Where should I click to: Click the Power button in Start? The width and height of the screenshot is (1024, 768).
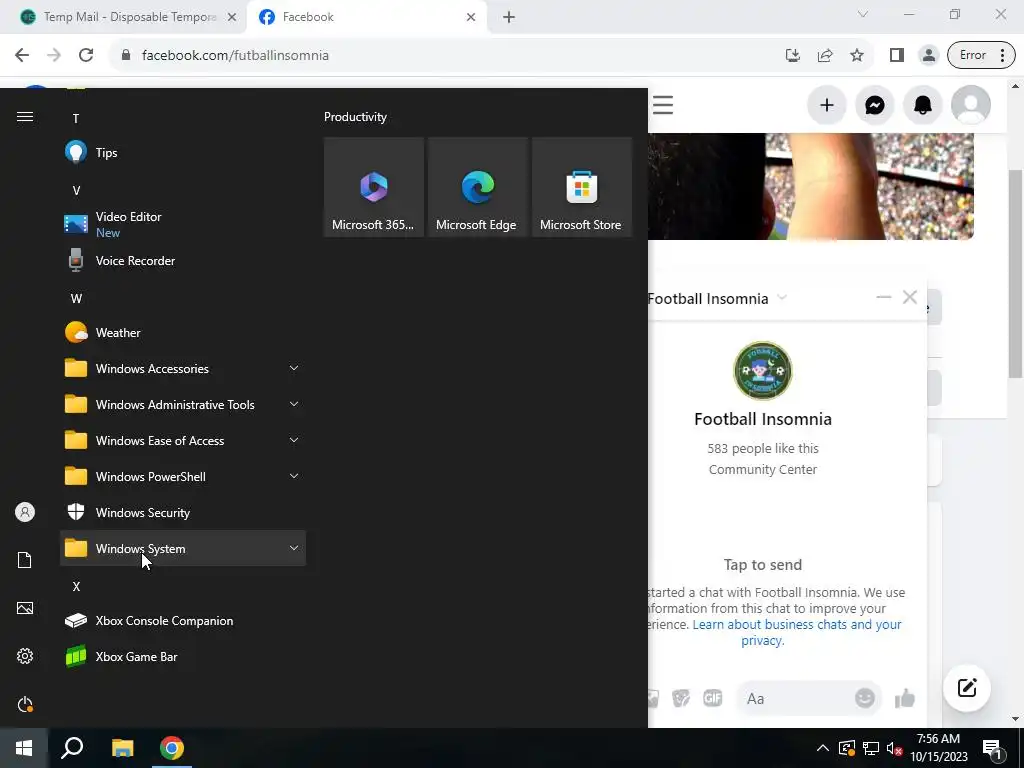[25, 704]
